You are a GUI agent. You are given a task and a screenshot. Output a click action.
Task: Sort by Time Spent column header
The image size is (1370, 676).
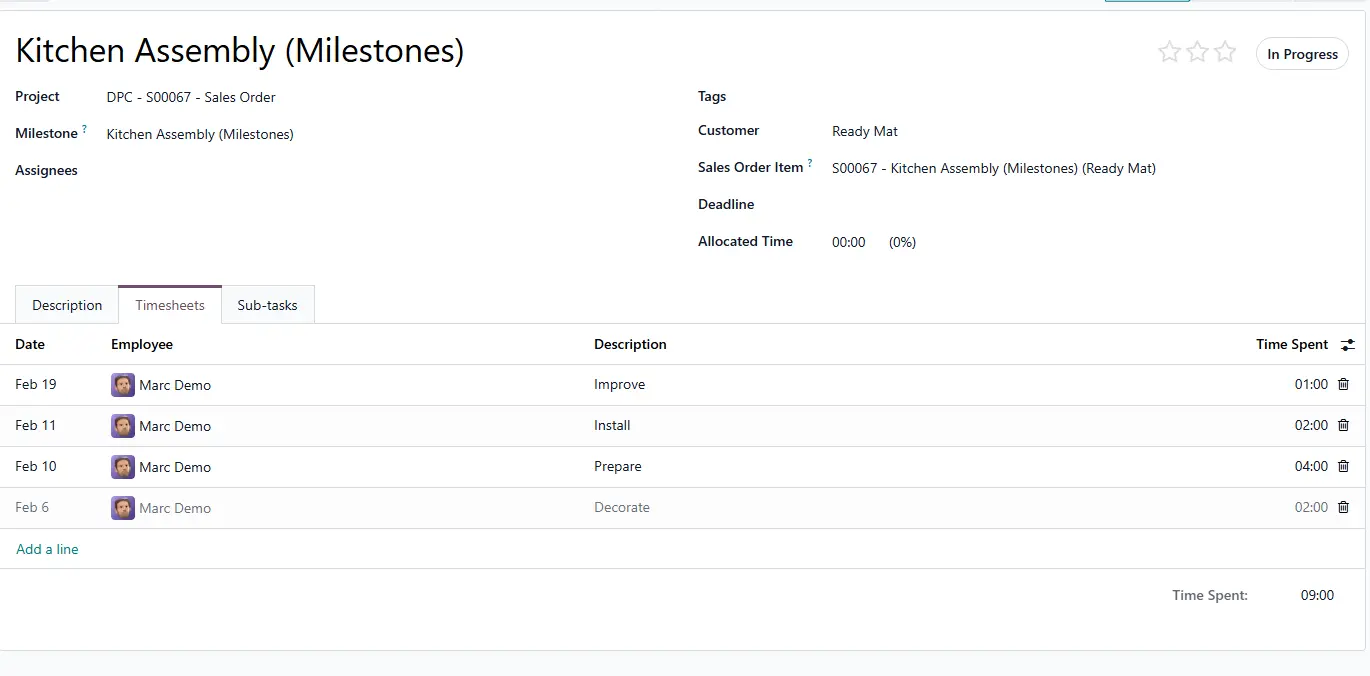[1291, 344]
